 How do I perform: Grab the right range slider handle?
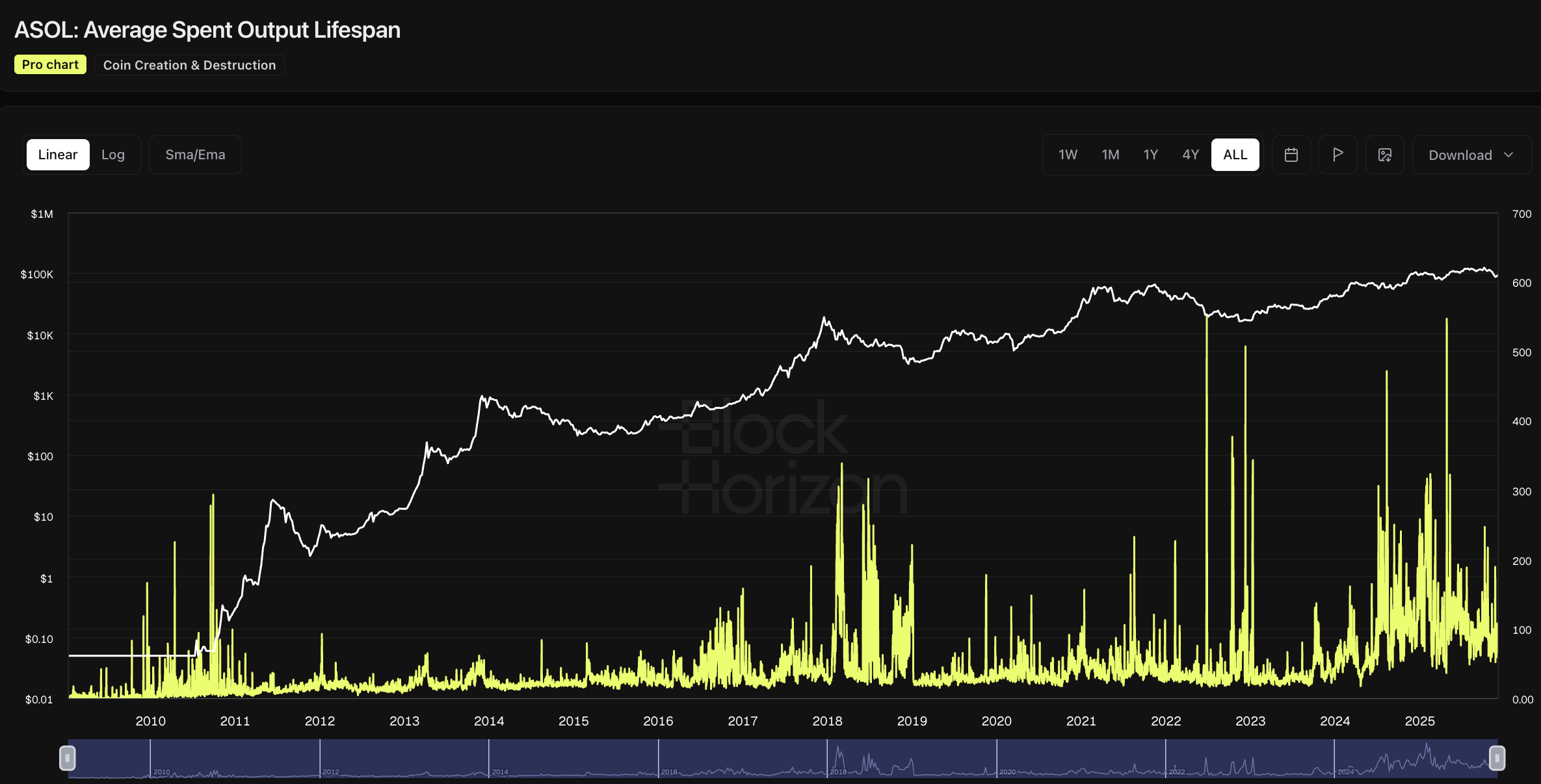(1497, 758)
